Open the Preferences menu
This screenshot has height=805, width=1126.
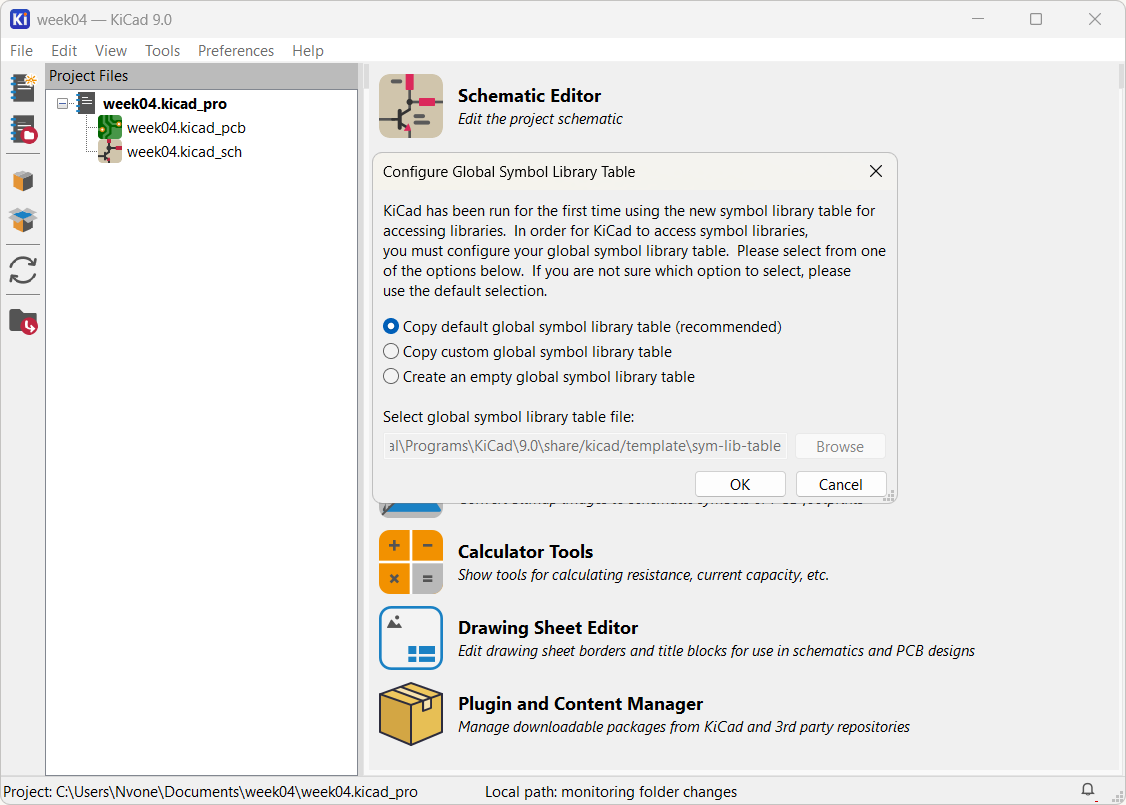point(236,51)
